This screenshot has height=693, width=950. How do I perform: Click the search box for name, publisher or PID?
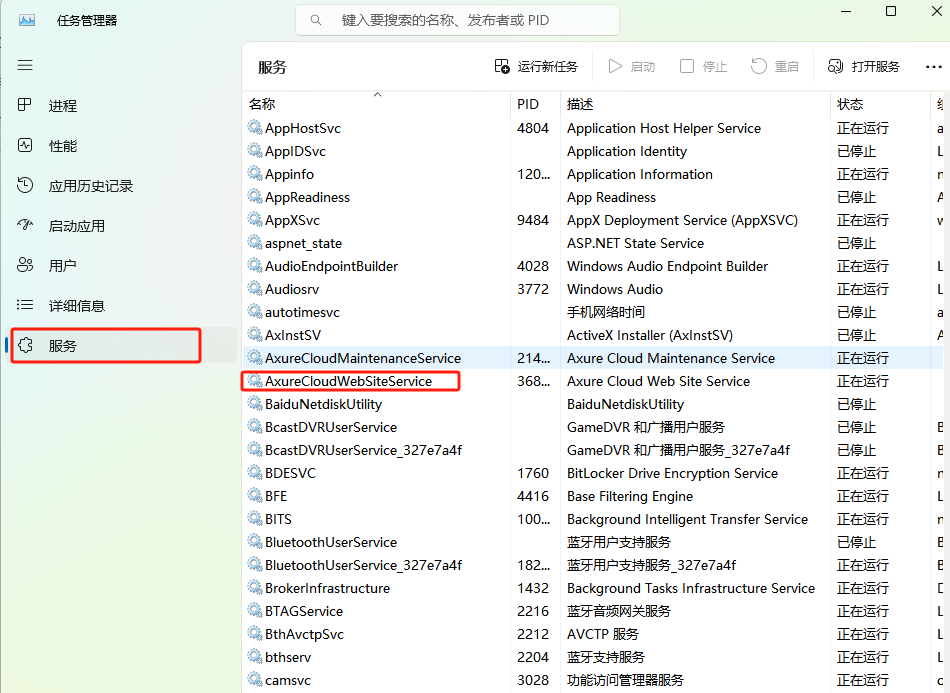457,21
